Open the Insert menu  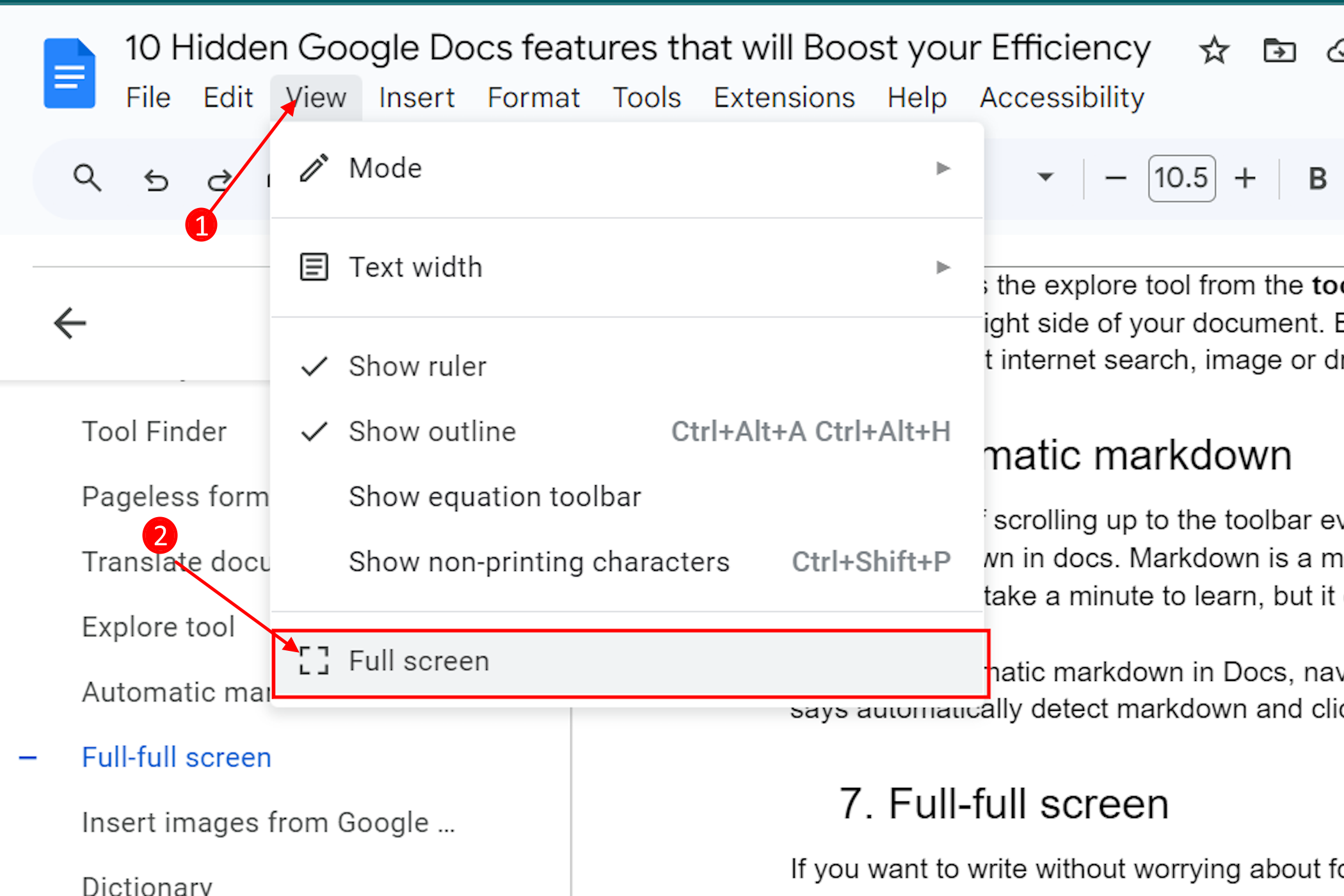(x=416, y=98)
